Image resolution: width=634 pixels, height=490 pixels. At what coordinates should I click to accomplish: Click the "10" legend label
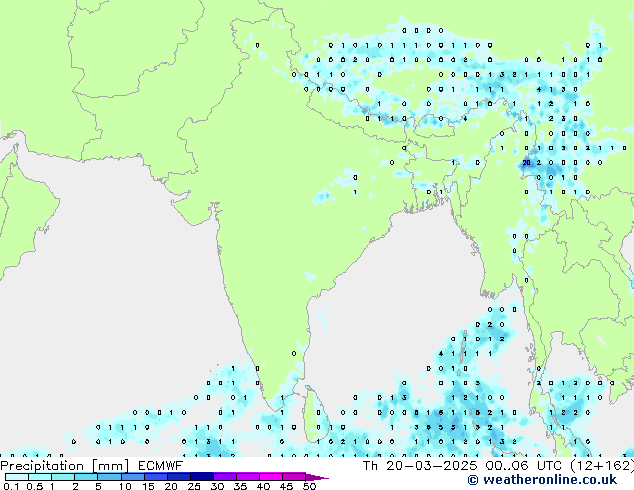click(x=125, y=486)
